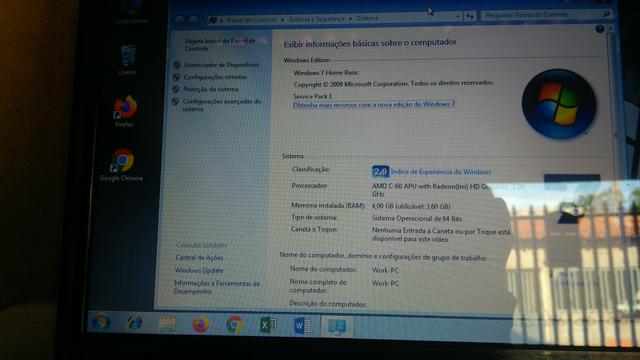Screen dimensions: 640x360
Task: Open Informações e Ferramentas de Desempenho link
Action: 216,287
